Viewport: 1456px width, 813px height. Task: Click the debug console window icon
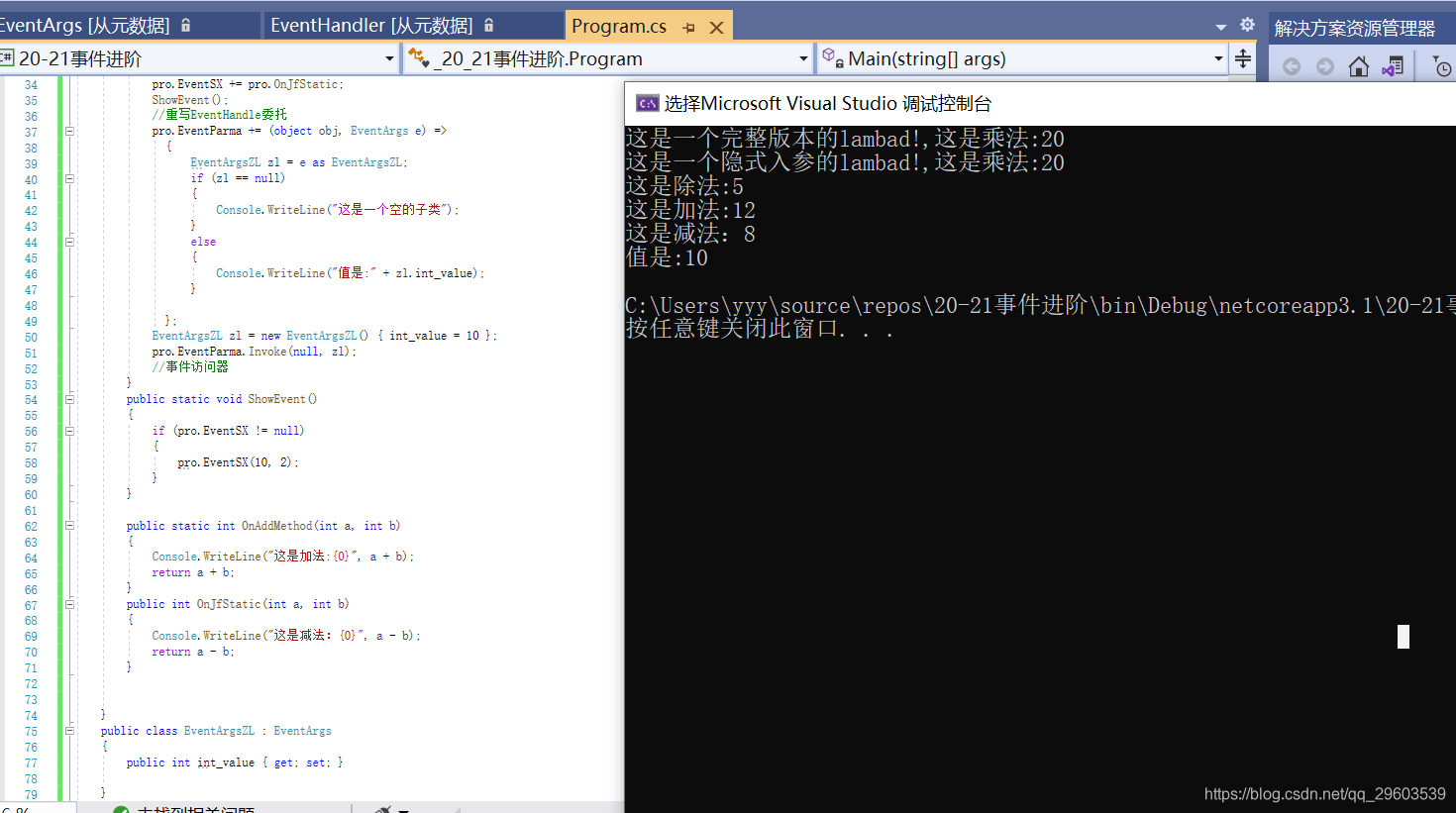pyautogui.click(x=648, y=103)
